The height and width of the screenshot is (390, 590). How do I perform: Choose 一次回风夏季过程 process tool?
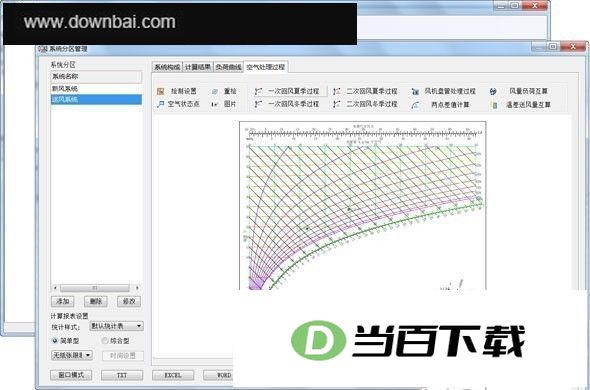coord(287,91)
